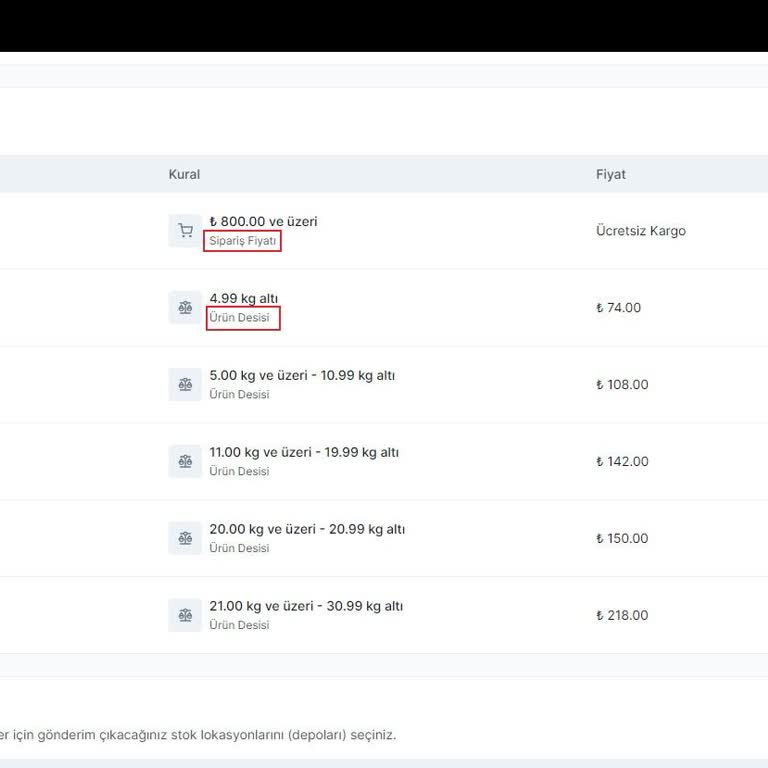This screenshot has width=768, height=768.
Task: Select the Kural column header
Action: [184, 174]
